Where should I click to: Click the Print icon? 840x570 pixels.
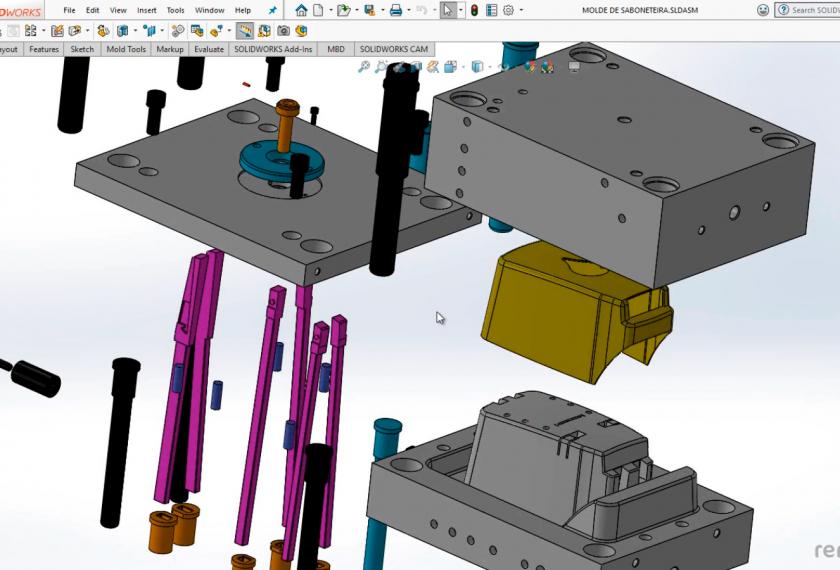click(x=395, y=10)
